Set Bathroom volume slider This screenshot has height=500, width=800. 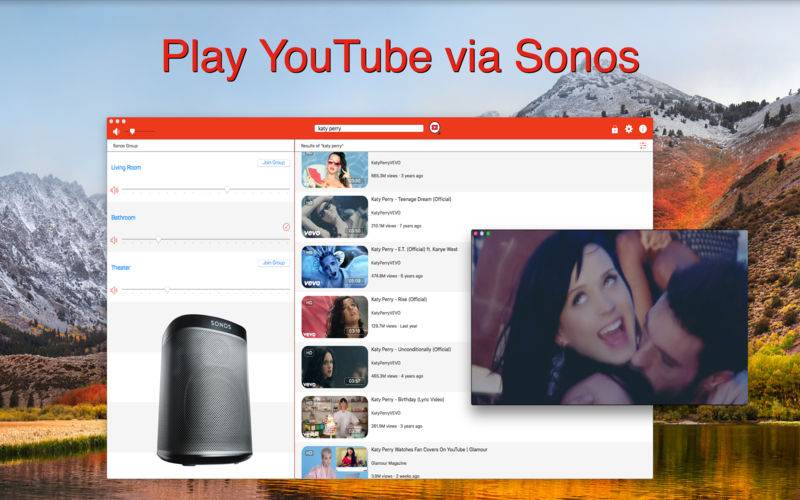coord(206,239)
